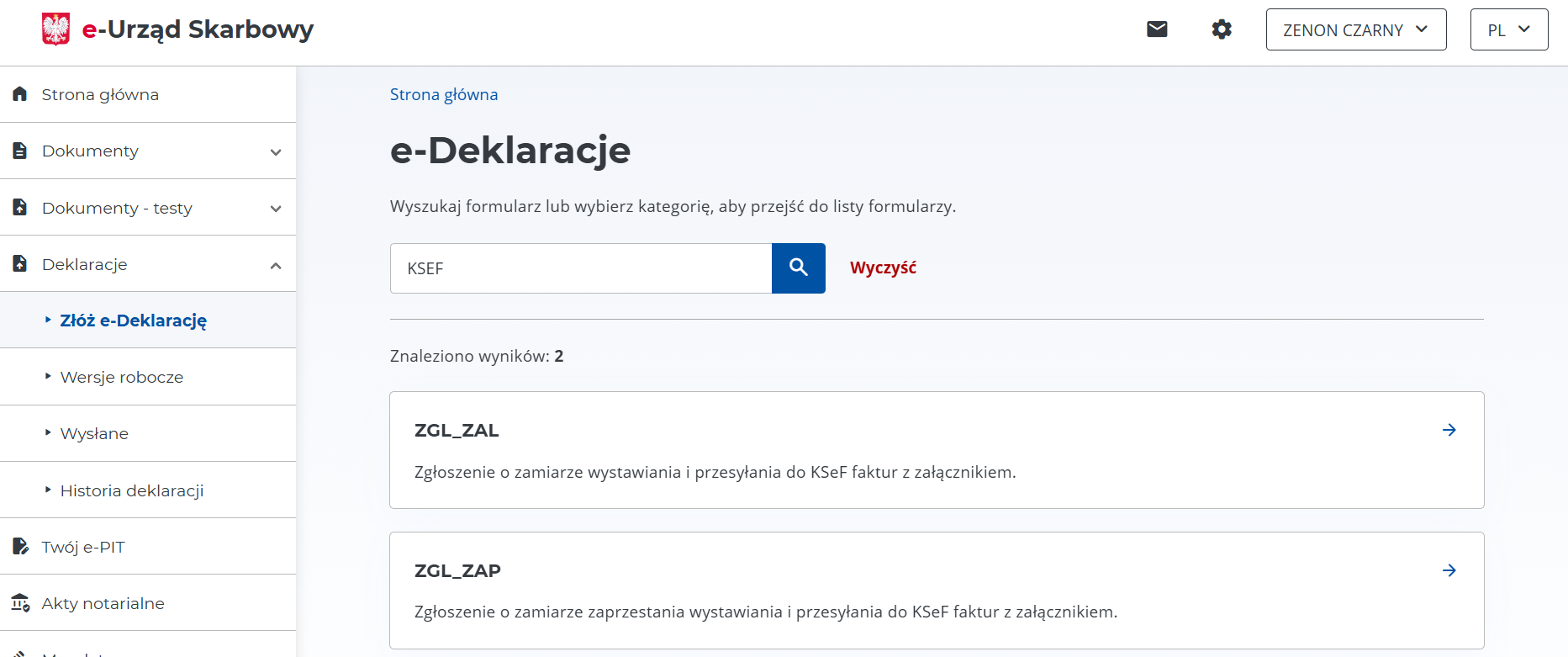This screenshot has height=657, width=1568.
Task: Open the ZENON CZARNY user dropdown
Action: 1355,29
